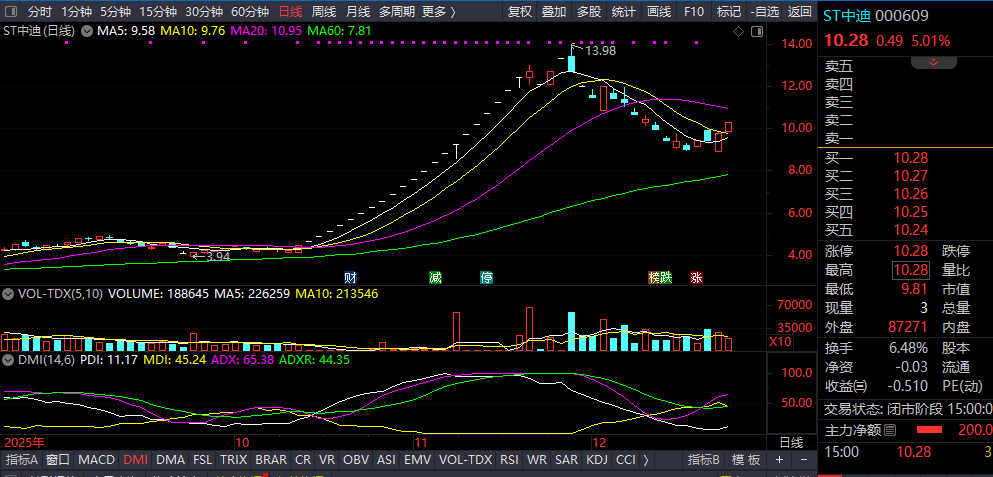Select the OBV indicator tab
Image resolution: width=993 pixels, height=477 pixels.
coord(356,459)
